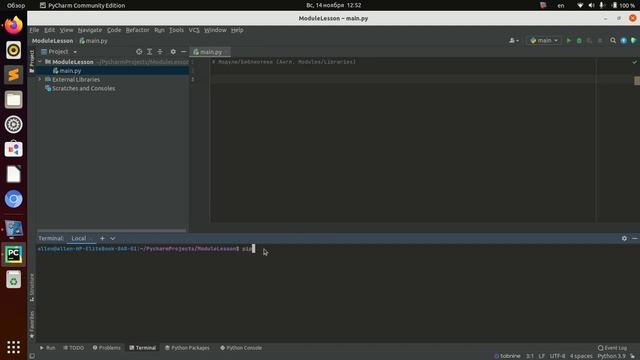The height and width of the screenshot is (360, 640).
Task: Toggle the Terminal tool window button
Action: [143, 348]
